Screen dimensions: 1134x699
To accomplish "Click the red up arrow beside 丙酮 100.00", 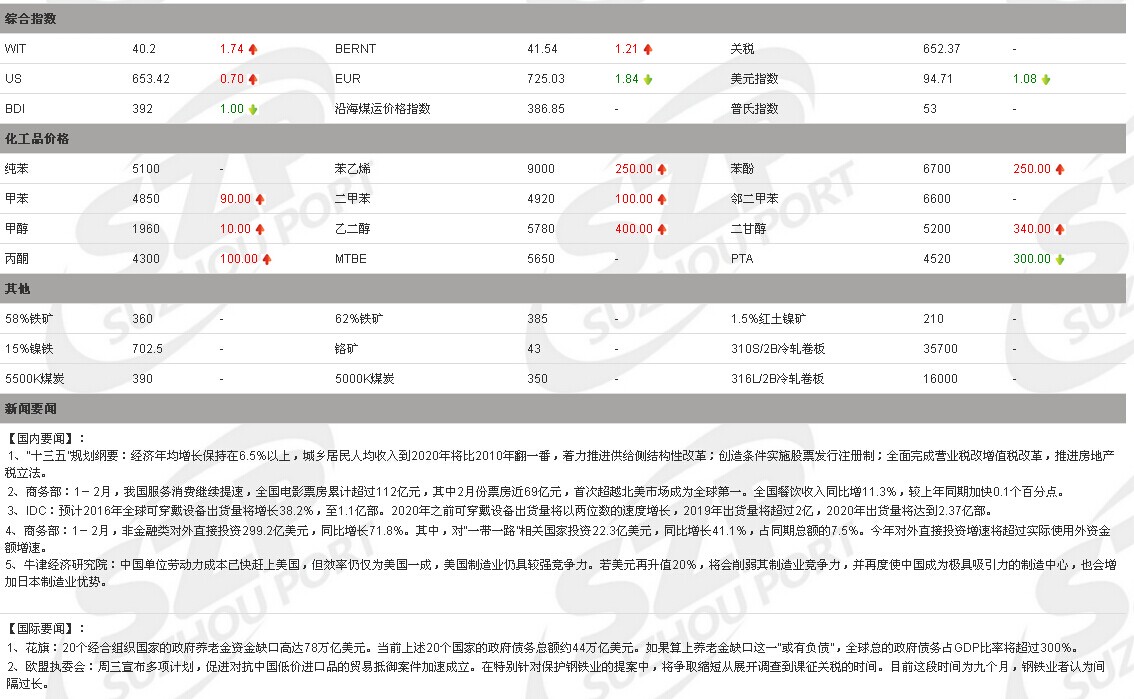I will [267, 259].
